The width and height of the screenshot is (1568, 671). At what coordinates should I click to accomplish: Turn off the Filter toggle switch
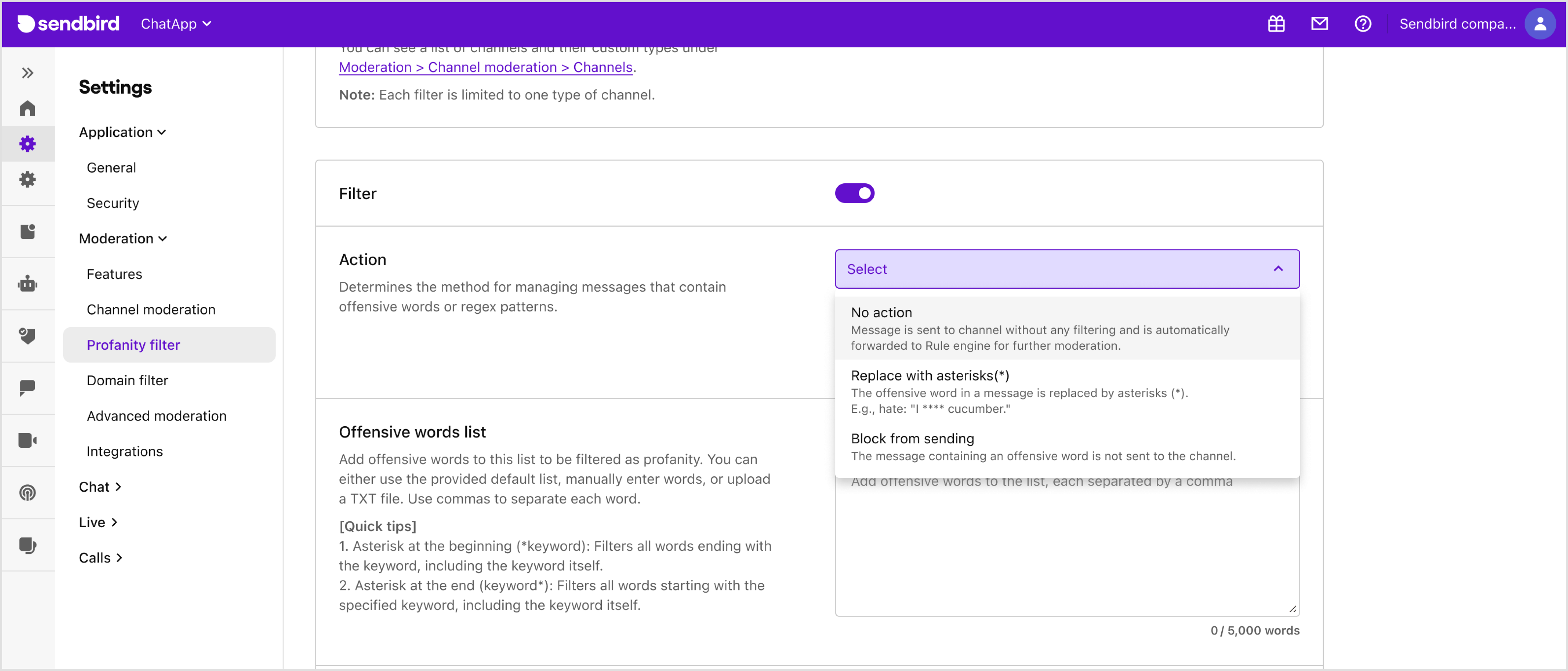[854, 193]
